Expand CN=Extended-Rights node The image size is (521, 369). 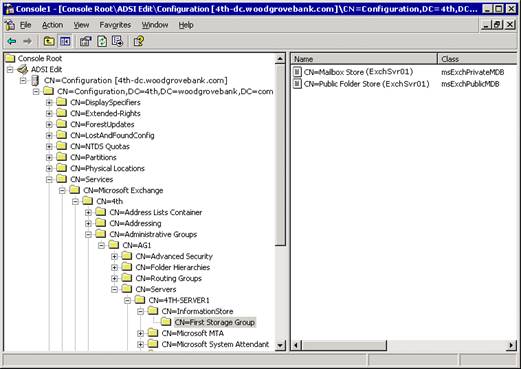coord(49,114)
